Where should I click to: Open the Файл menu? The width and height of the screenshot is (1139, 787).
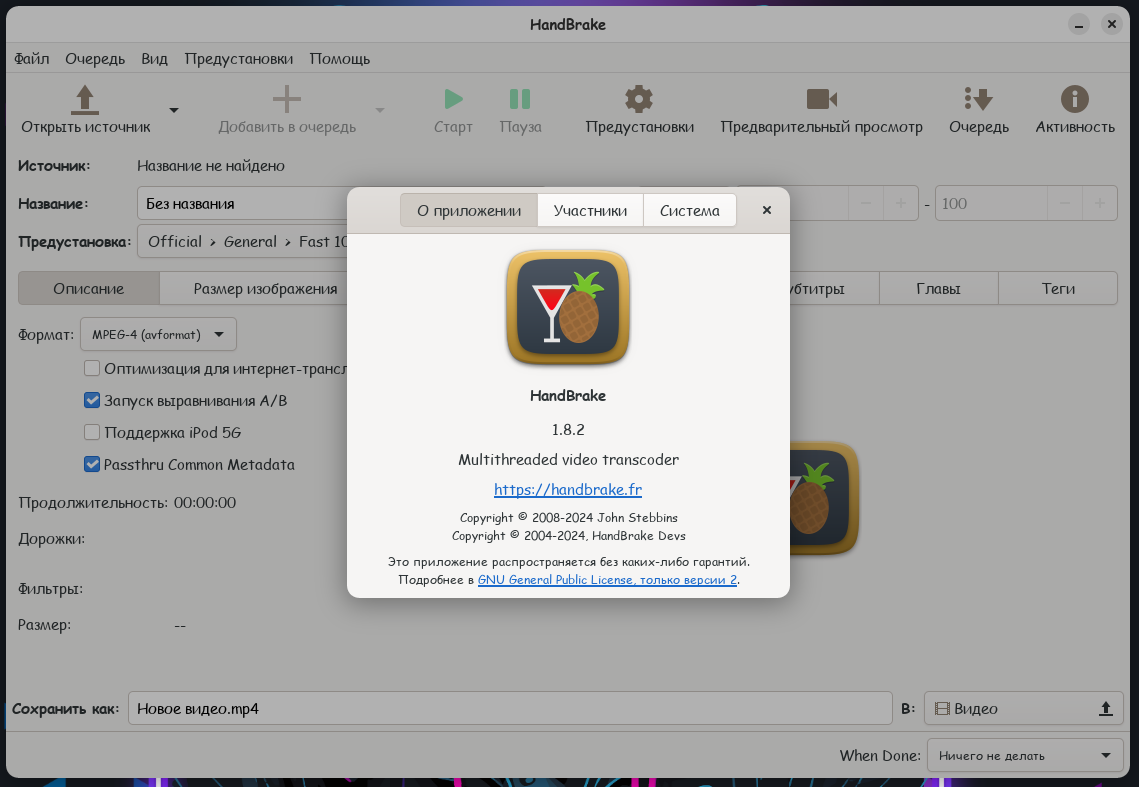[32, 59]
